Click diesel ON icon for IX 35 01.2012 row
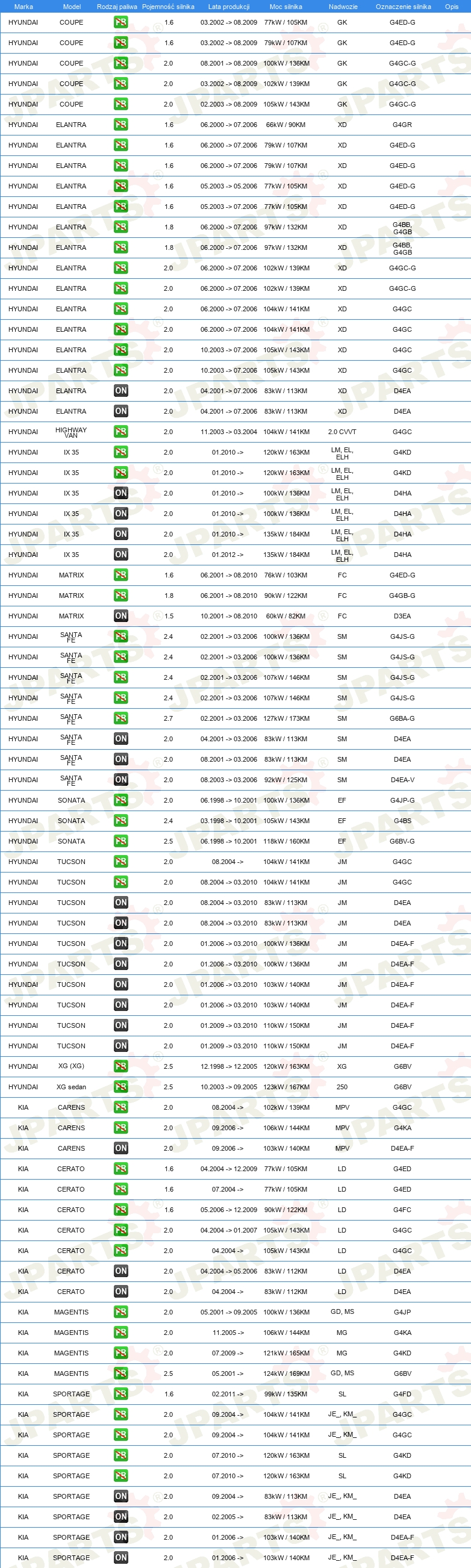Screen dimensions: 471x1568 [120, 555]
